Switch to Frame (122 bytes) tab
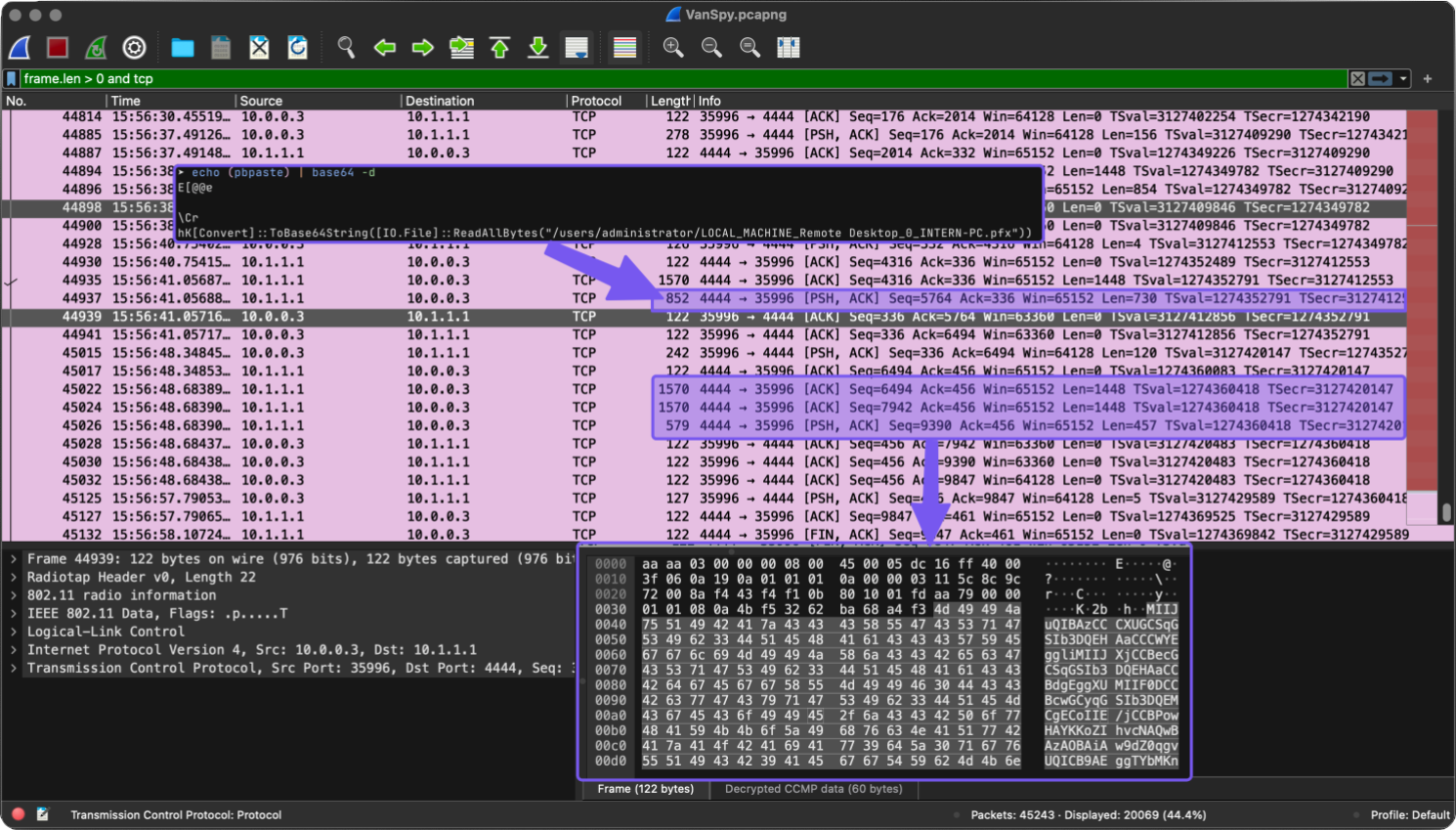 (x=646, y=789)
